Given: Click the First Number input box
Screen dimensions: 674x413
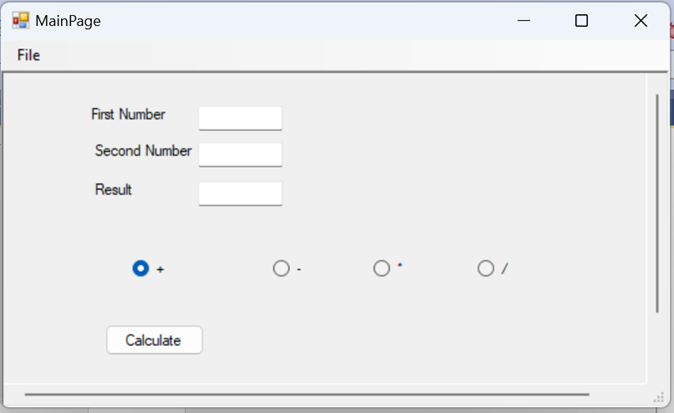Looking at the screenshot, I should coord(240,118).
